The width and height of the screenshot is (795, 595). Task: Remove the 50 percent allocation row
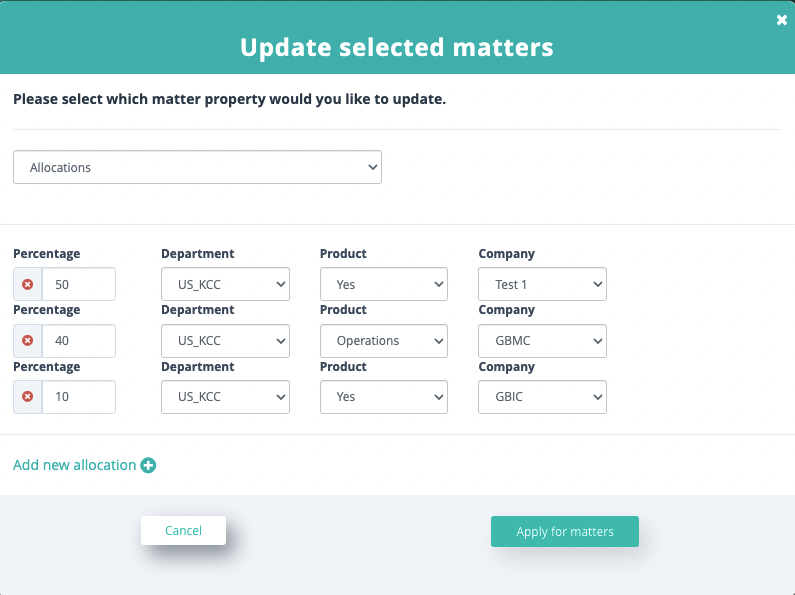tap(28, 284)
